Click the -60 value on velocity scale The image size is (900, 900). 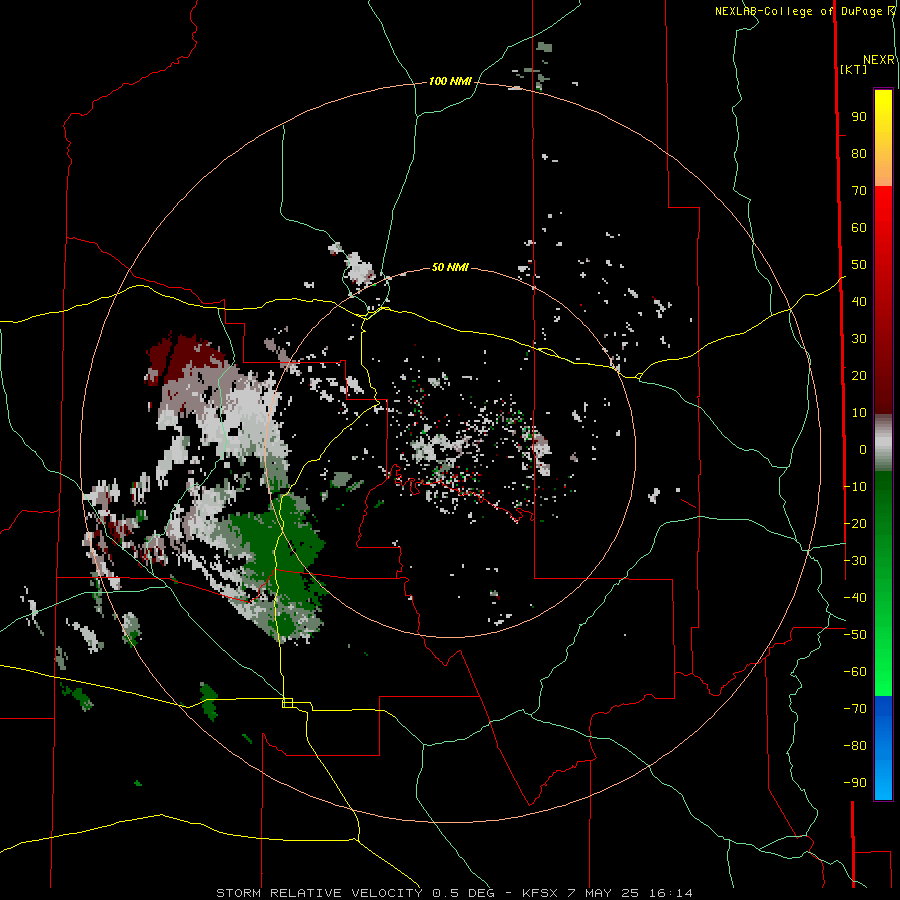(855, 672)
